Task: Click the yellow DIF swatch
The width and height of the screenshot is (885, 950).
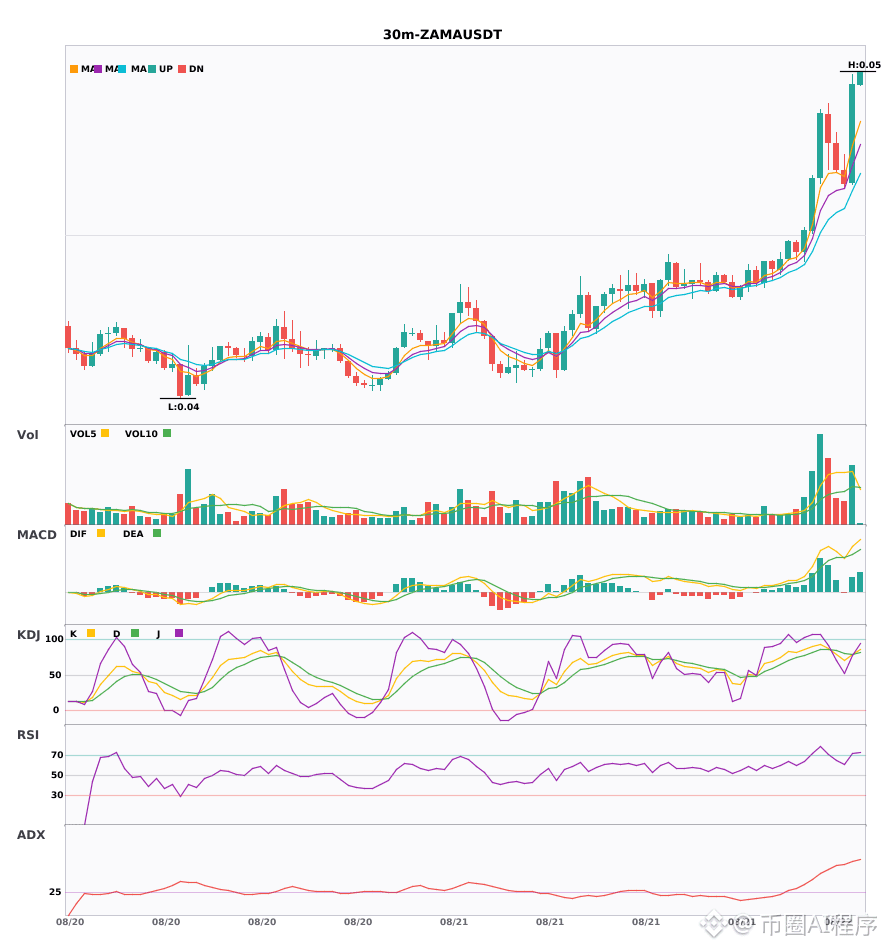Action: point(101,533)
